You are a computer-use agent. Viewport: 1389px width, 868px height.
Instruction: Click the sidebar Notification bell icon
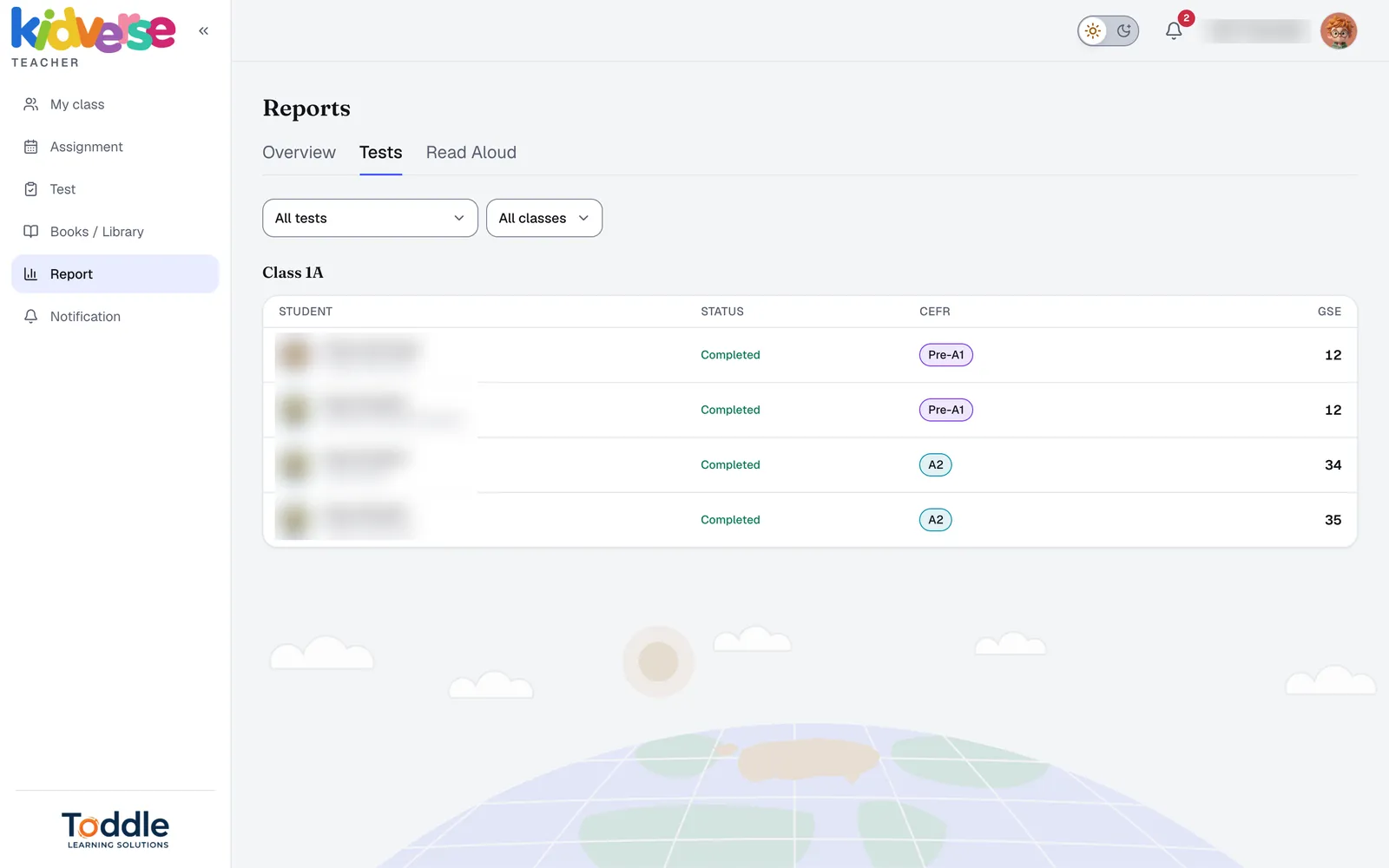pos(31,317)
